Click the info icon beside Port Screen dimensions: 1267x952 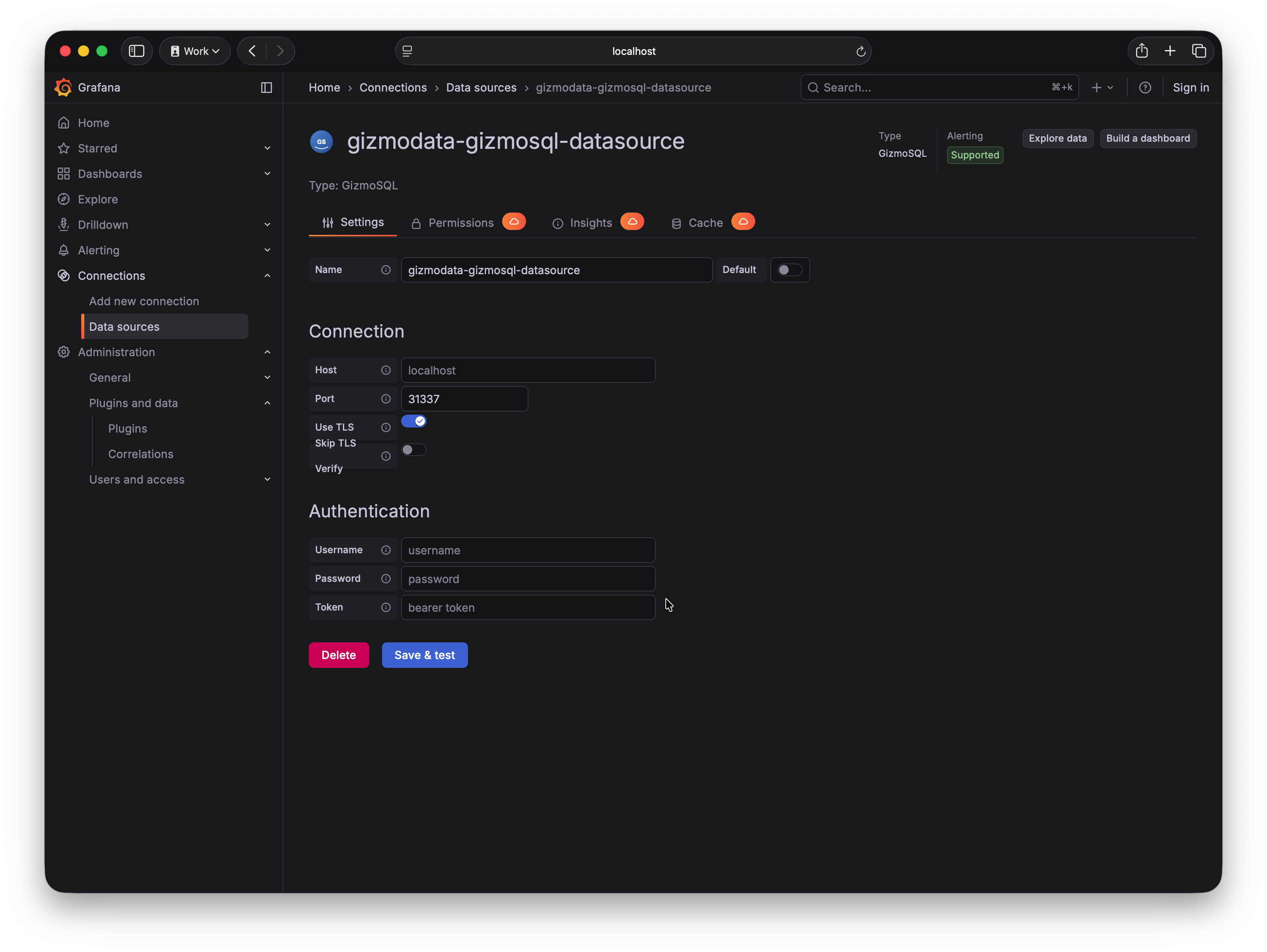click(386, 399)
